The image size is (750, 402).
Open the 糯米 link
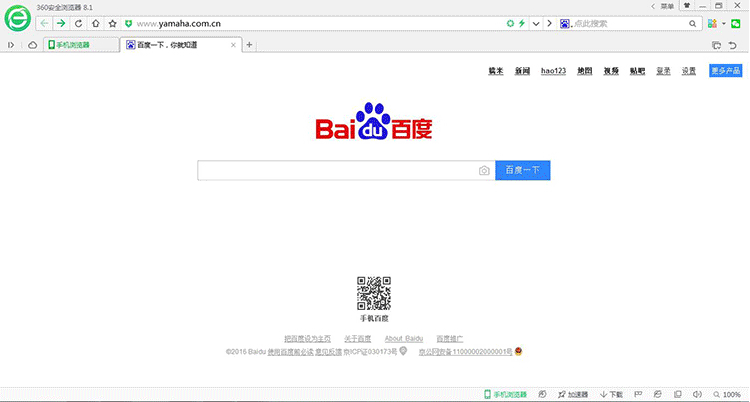point(496,71)
